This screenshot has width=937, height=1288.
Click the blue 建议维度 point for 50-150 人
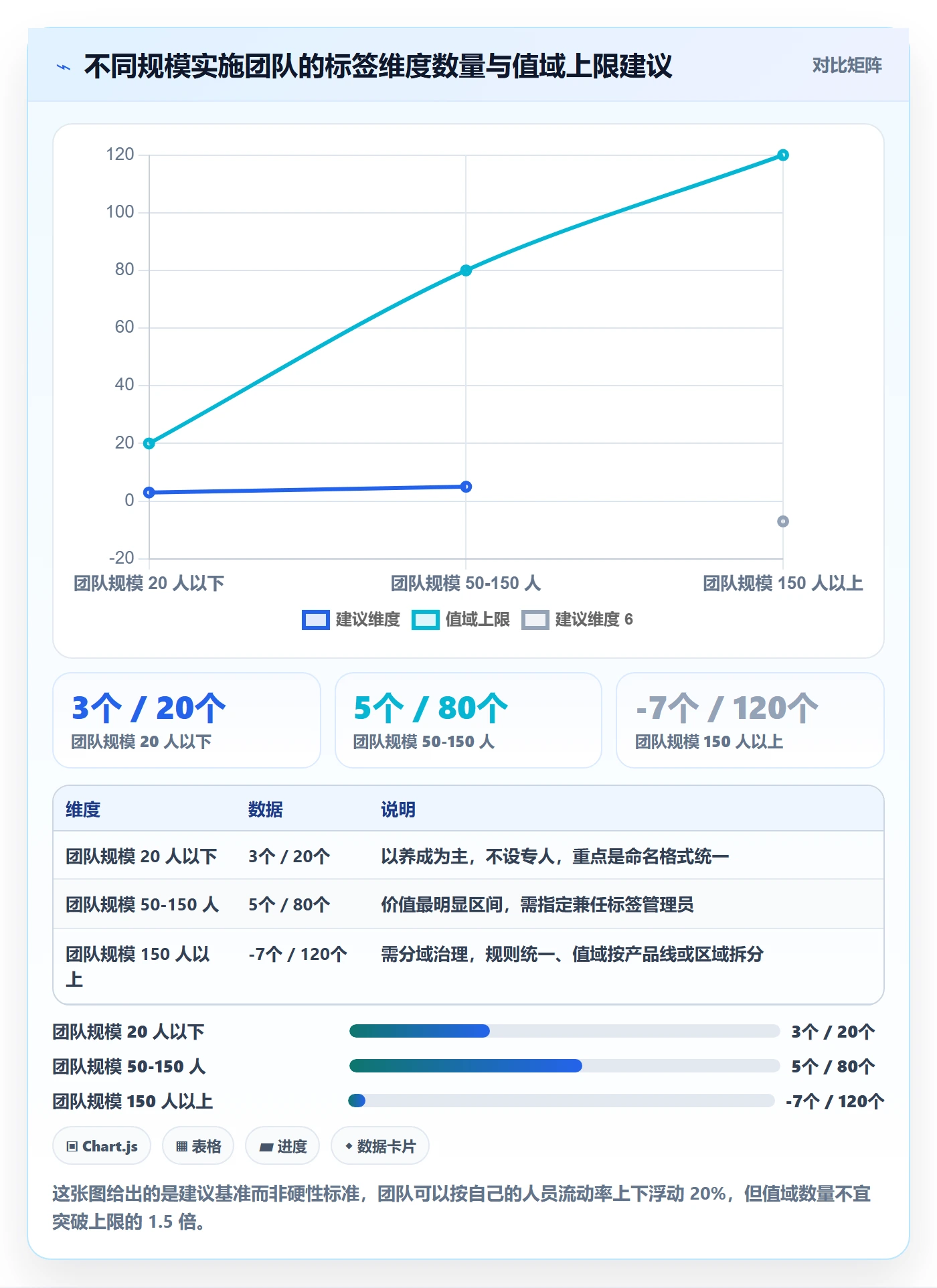tap(466, 487)
